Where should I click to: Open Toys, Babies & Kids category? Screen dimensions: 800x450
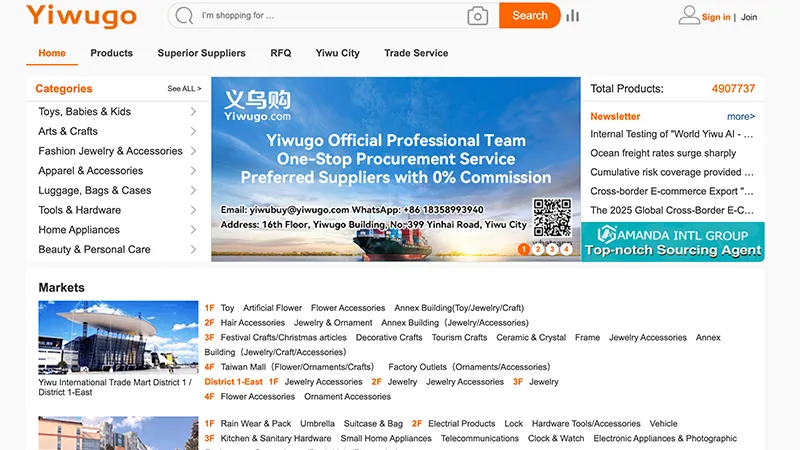point(85,111)
